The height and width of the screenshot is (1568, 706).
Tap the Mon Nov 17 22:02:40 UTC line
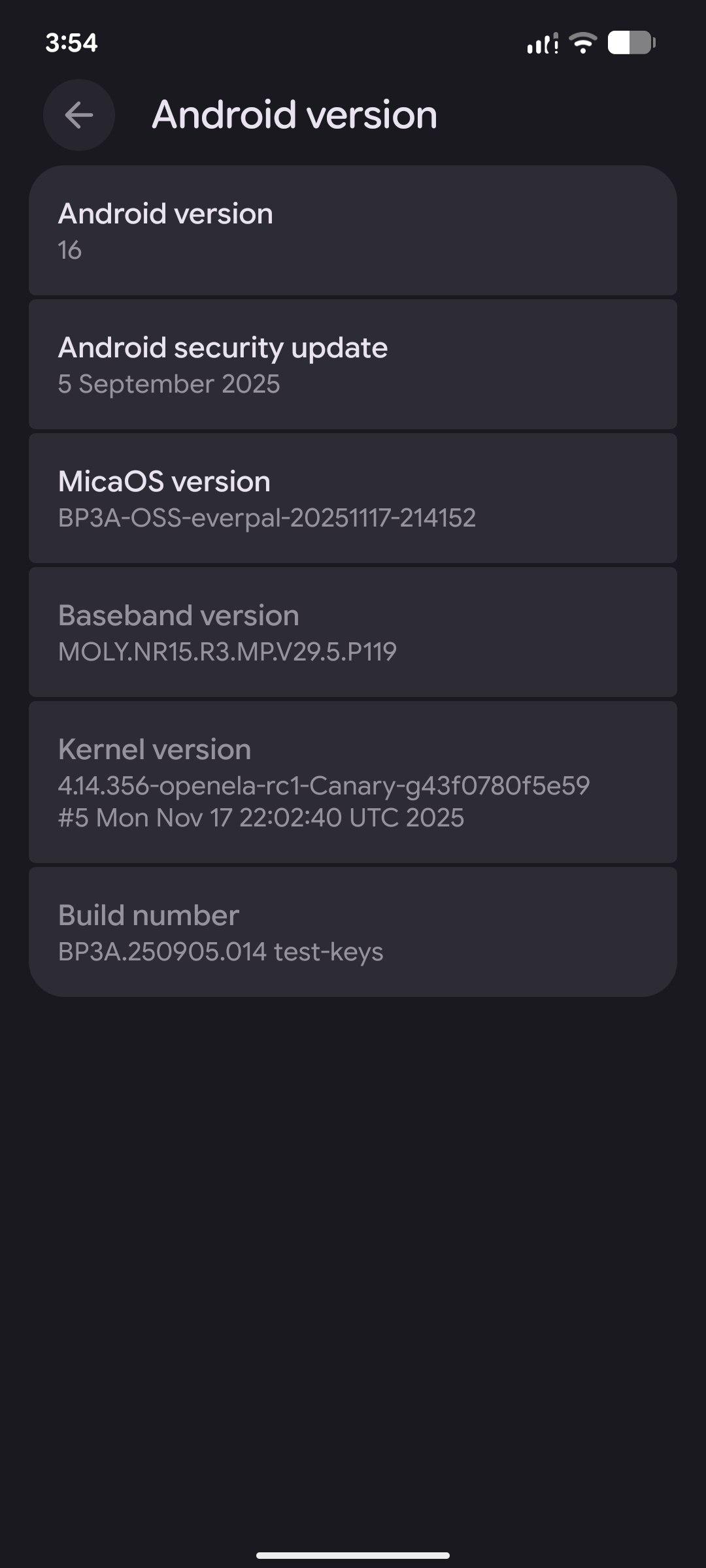pyautogui.click(x=261, y=818)
